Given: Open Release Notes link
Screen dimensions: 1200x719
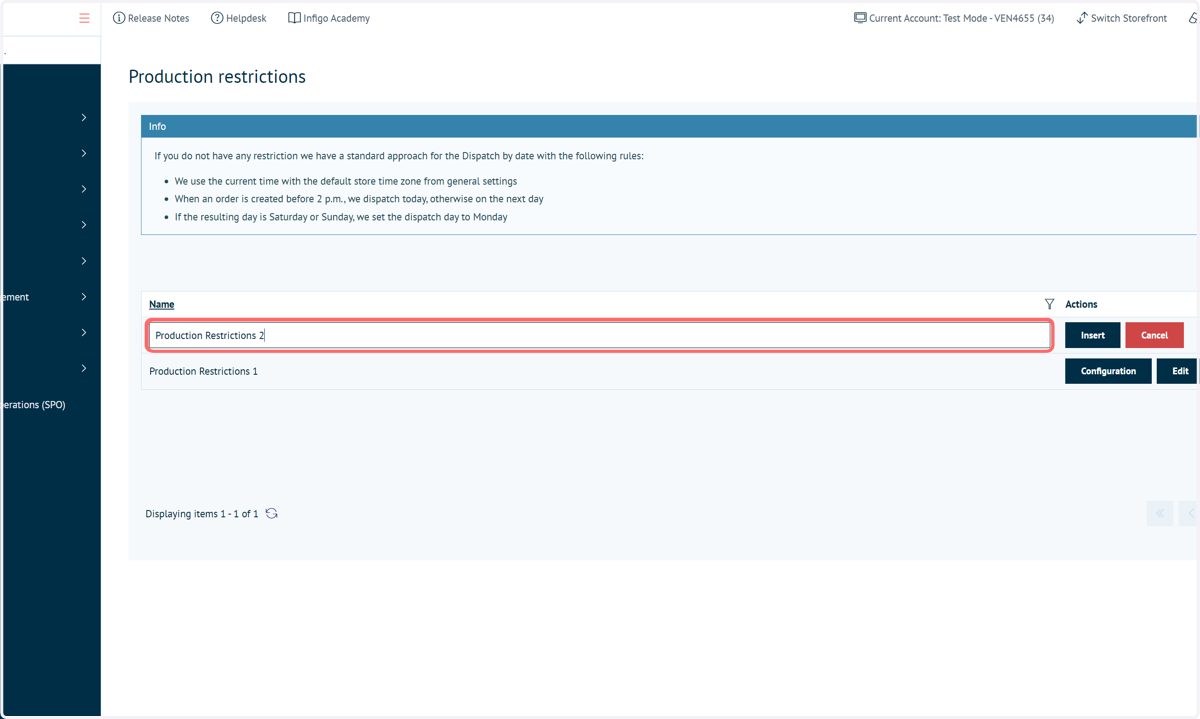Looking at the screenshot, I should tap(151, 18).
